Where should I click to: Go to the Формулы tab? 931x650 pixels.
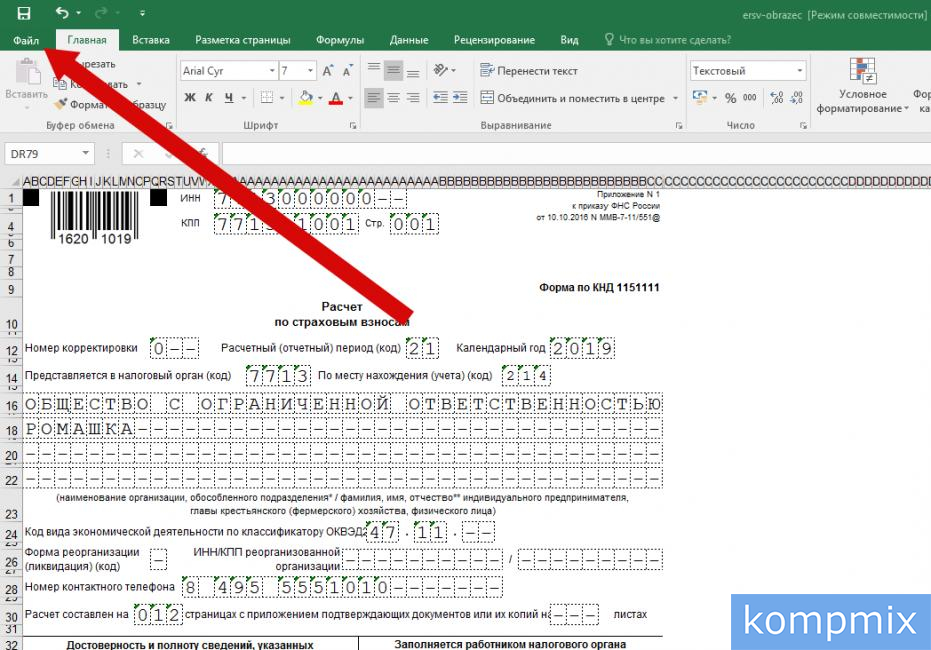340,40
